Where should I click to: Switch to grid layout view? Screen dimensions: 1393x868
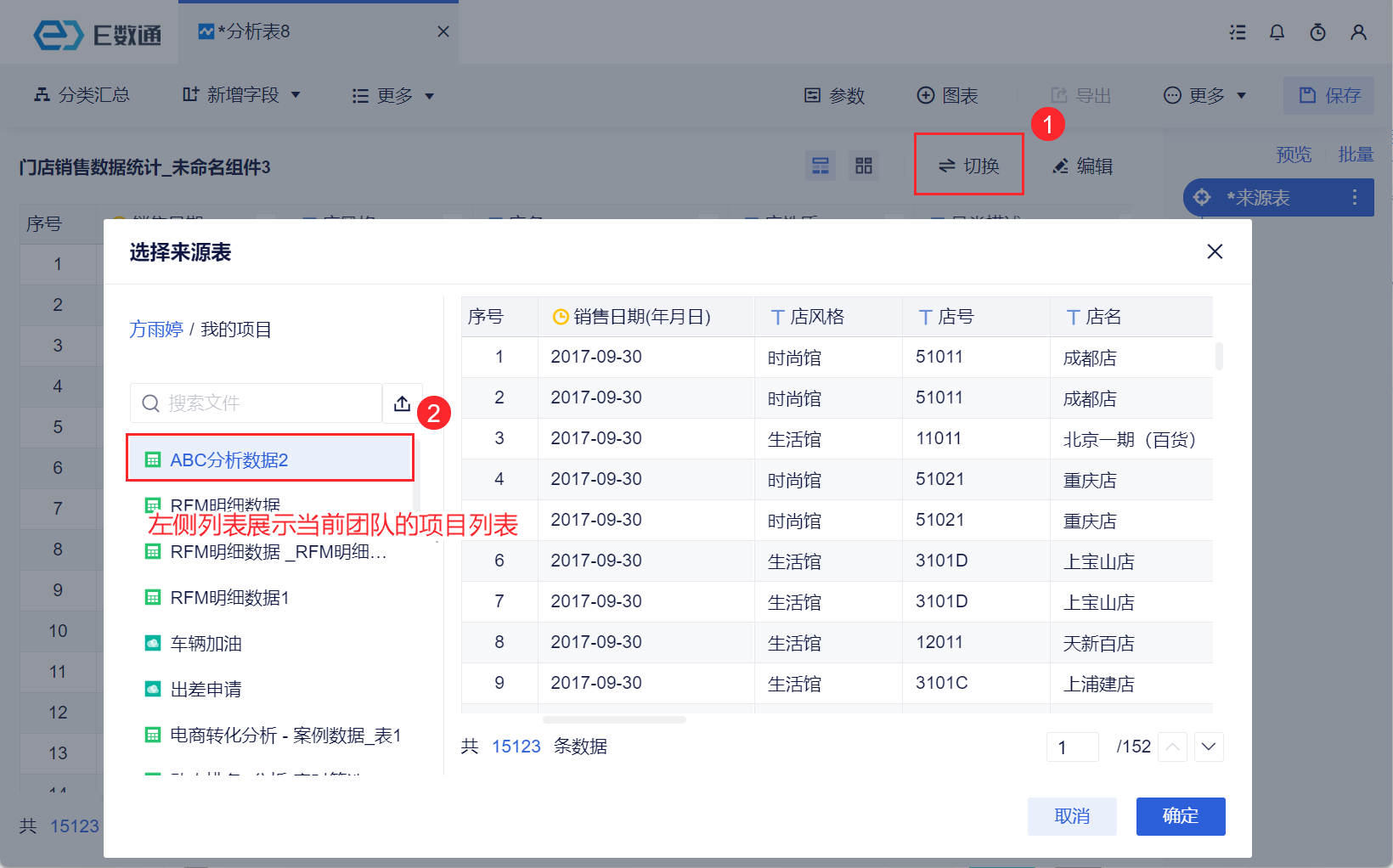pos(864,166)
